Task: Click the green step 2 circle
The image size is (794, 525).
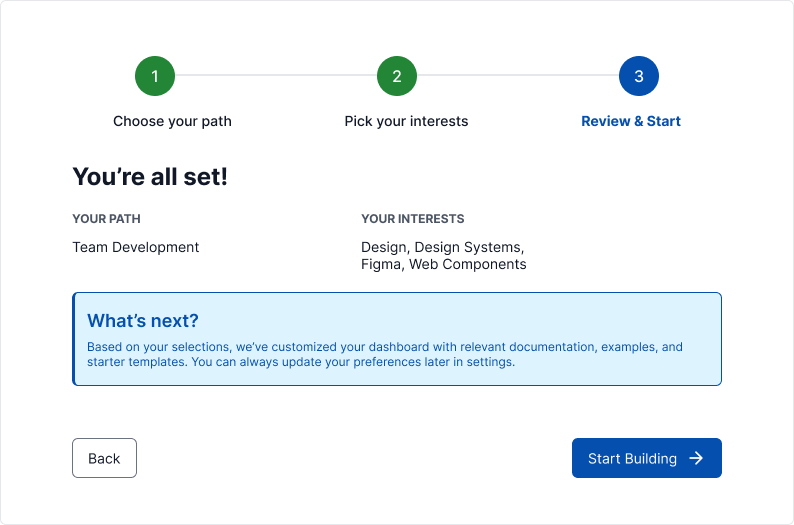Action: click(397, 76)
